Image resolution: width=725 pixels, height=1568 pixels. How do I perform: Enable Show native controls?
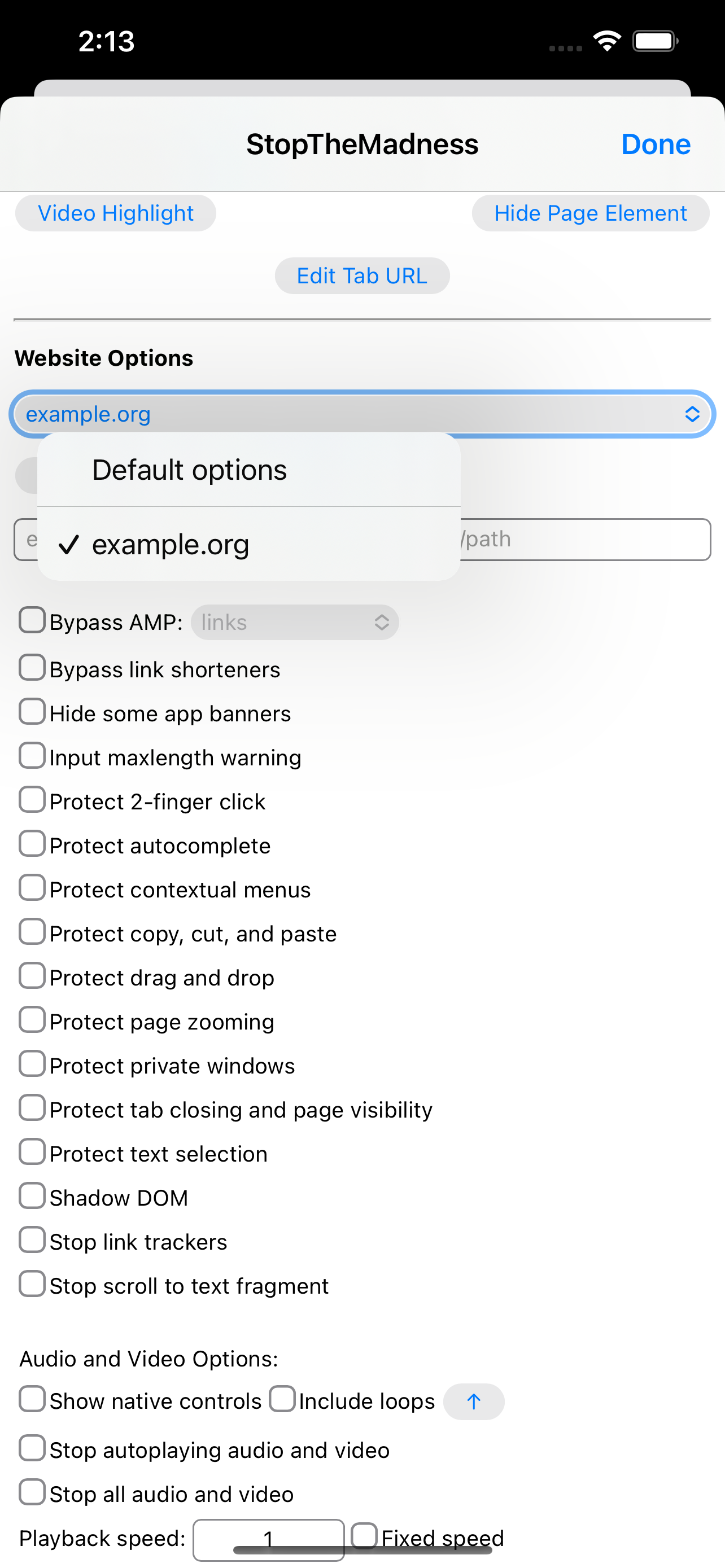point(32,1399)
